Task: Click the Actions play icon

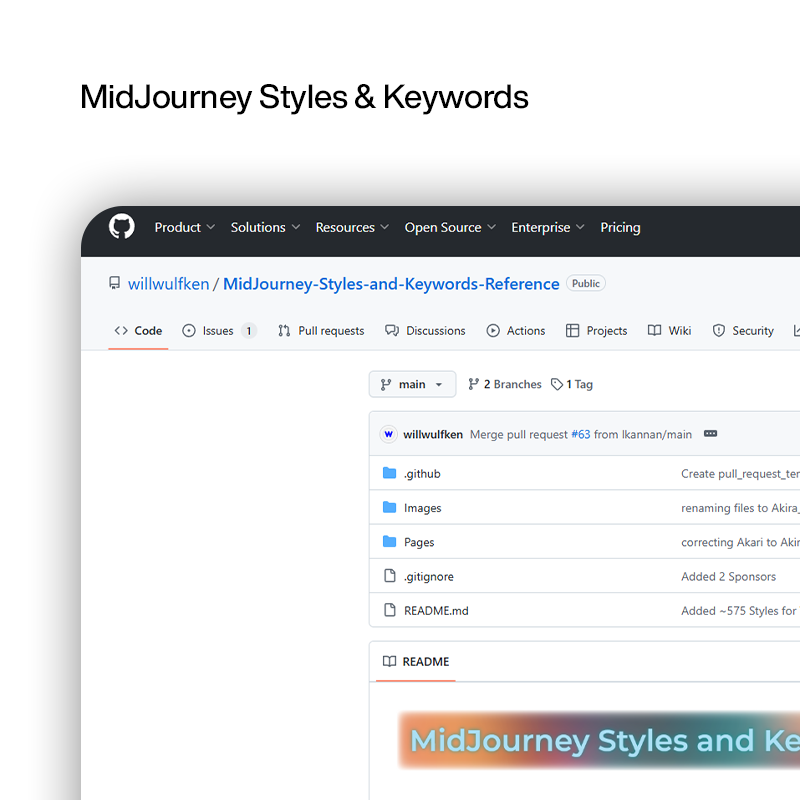Action: click(x=493, y=331)
